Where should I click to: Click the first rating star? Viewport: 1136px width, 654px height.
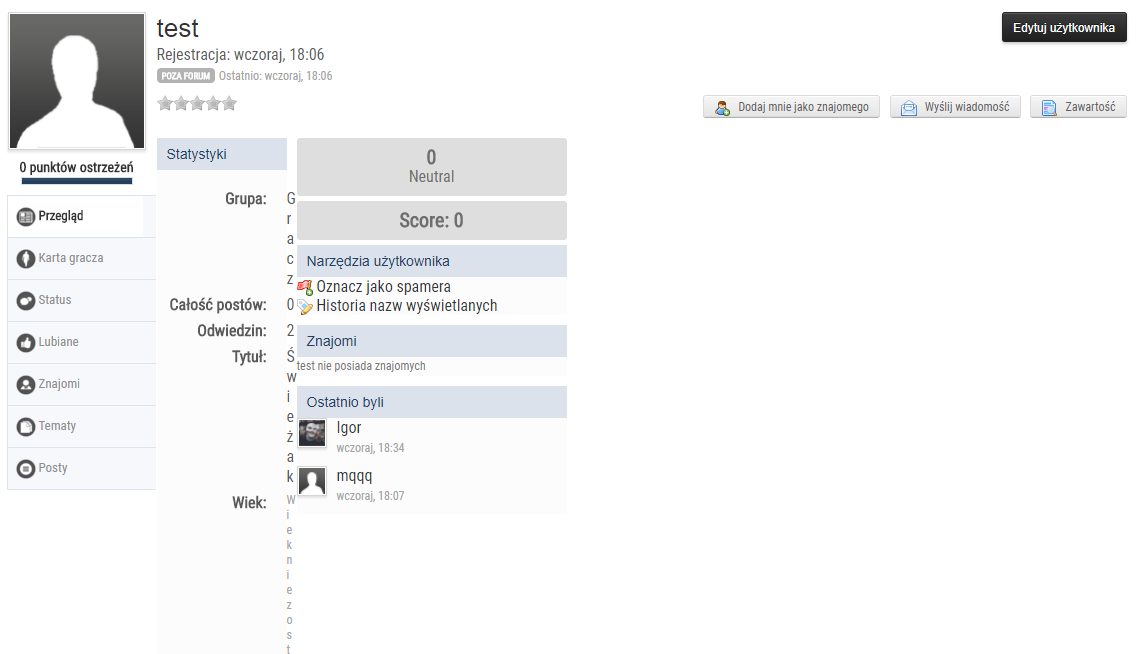pos(165,103)
